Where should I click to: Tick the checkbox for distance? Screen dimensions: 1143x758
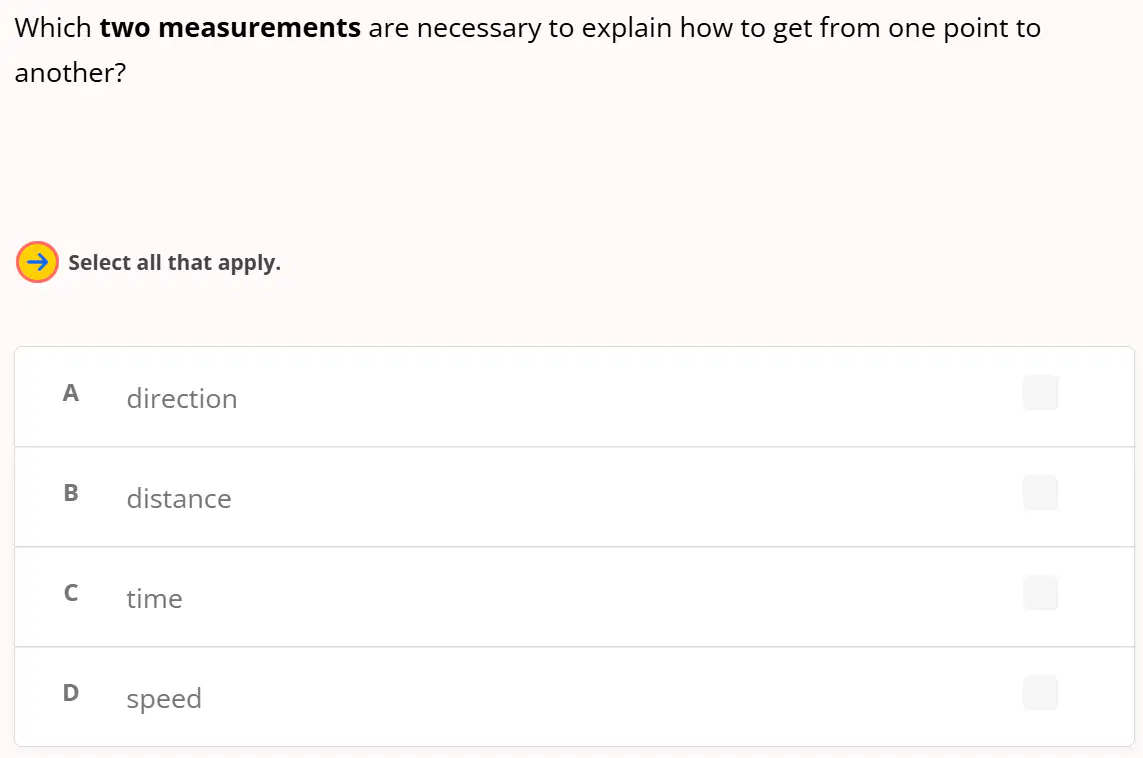click(1040, 493)
